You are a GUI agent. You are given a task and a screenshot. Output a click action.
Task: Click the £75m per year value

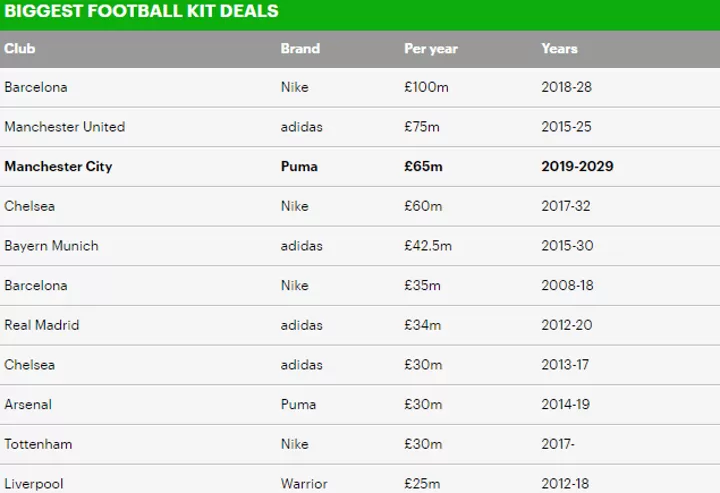pos(422,127)
